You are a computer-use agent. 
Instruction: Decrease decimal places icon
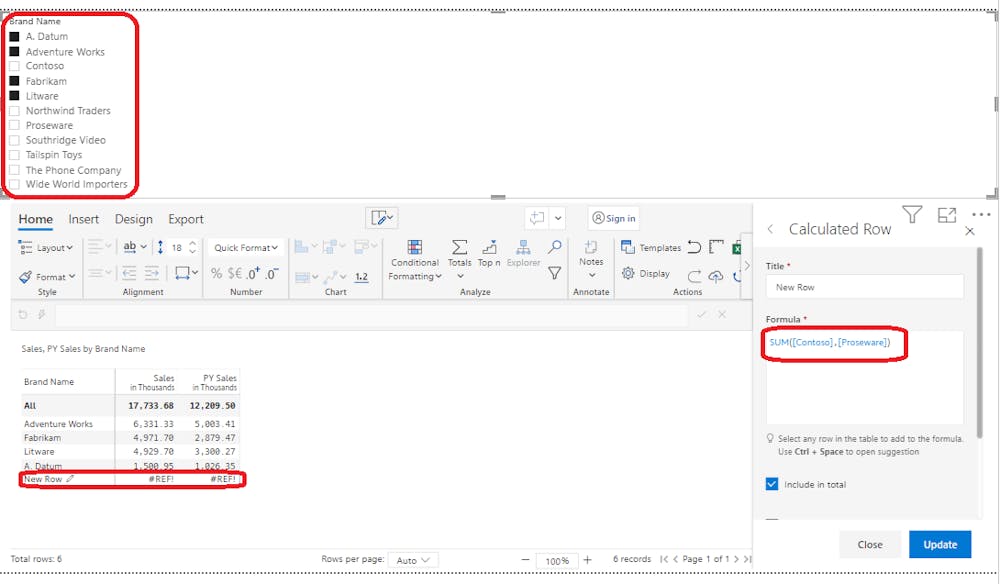point(272,274)
